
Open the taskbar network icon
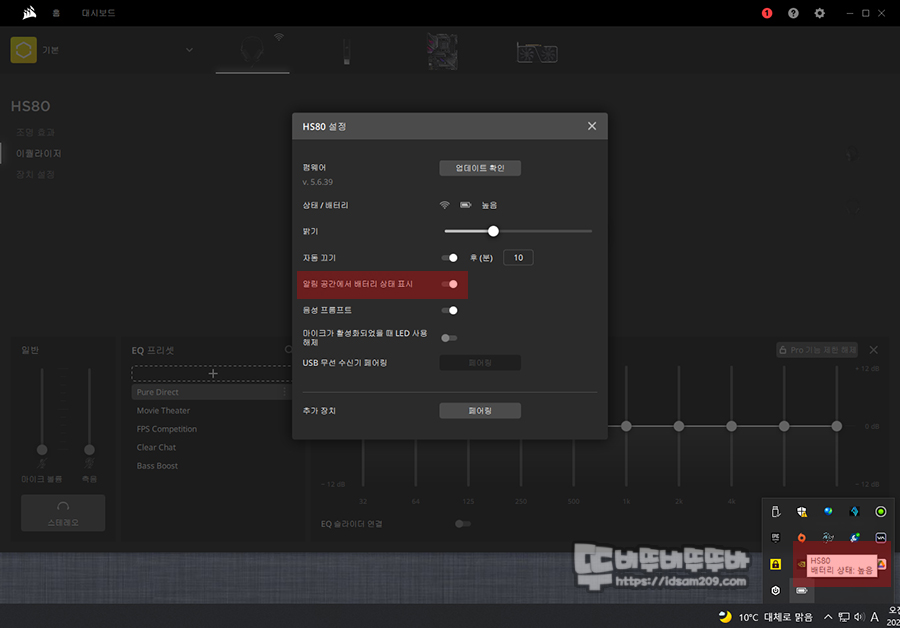click(844, 617)
